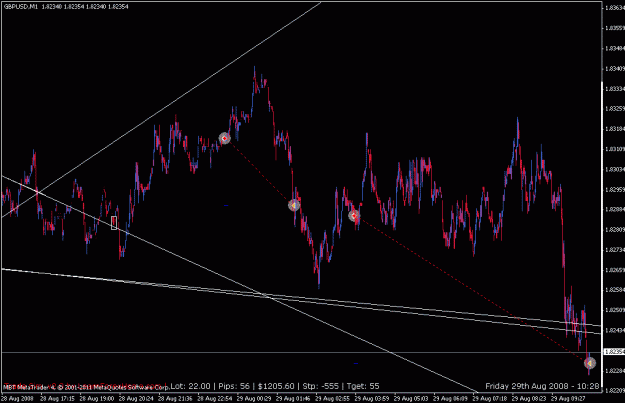Viewport: 625px width, 403px height.
Task: Click the Lot: 22.00 readout
Action: pyautogui.click(x=190, y=386)
